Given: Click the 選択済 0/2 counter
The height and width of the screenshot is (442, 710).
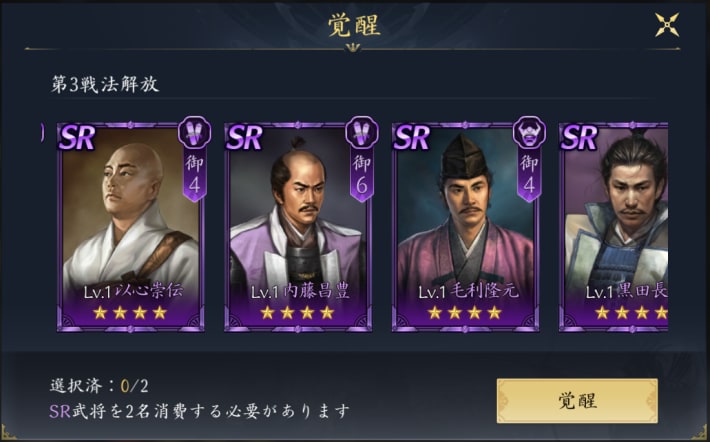Looking at the screenshot, I should [x=99, y=386].
